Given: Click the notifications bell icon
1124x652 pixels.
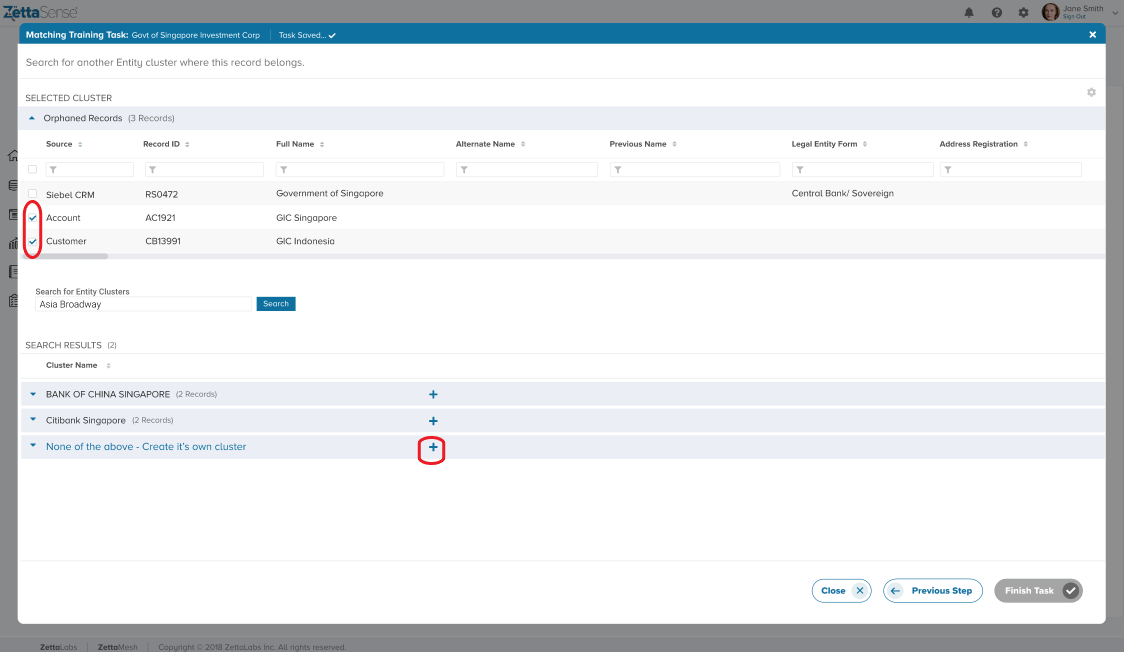Looking at the screenshot, I should pos(969,12).
